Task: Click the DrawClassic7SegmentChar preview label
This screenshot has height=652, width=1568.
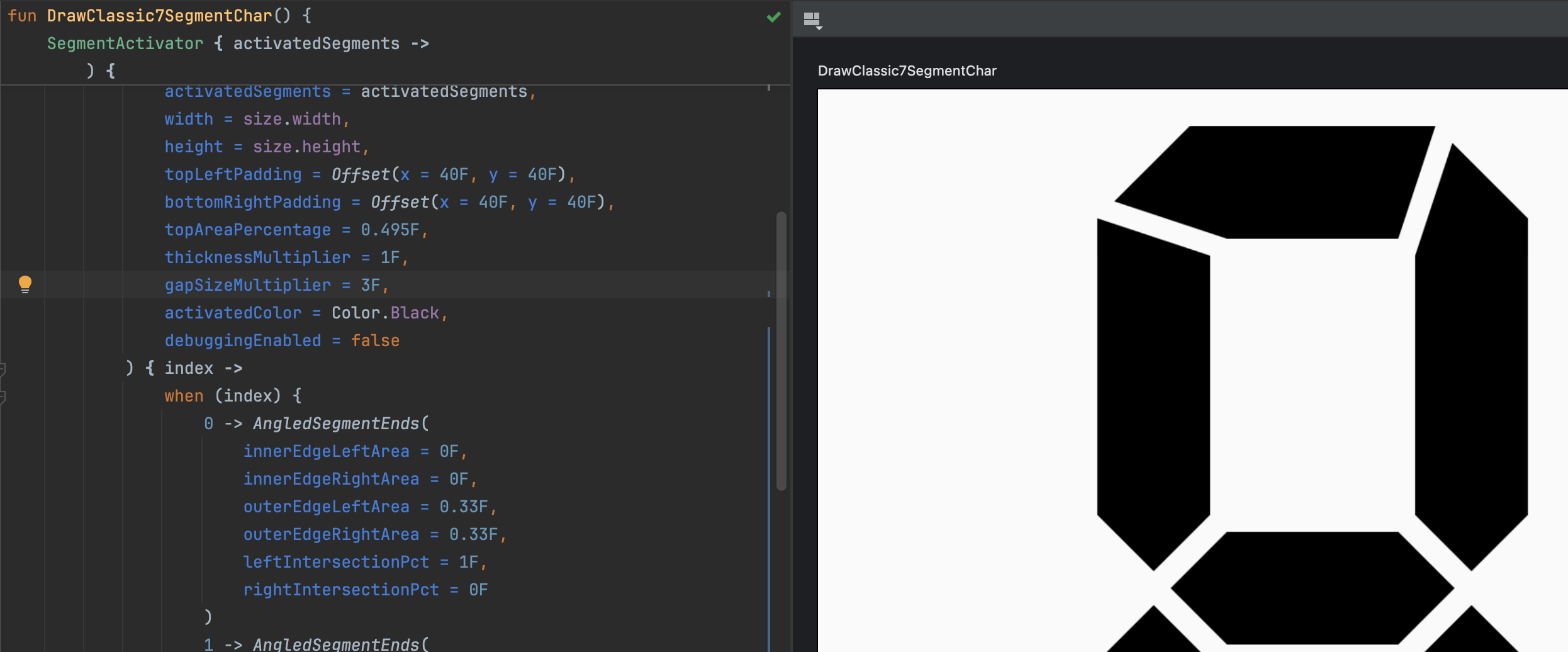Action: point(907,70)
